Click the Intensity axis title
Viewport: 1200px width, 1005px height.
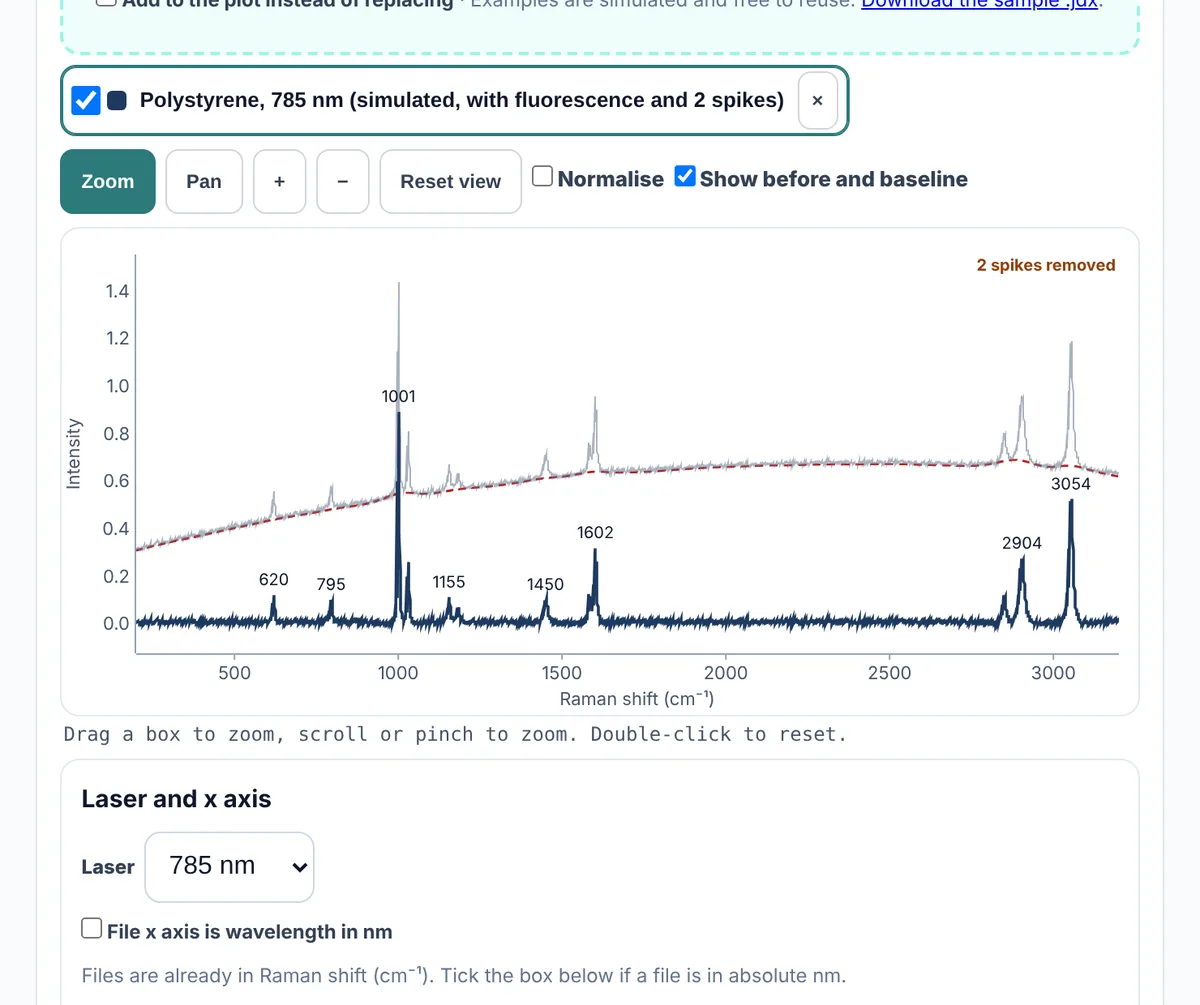(x=73, y=453)
